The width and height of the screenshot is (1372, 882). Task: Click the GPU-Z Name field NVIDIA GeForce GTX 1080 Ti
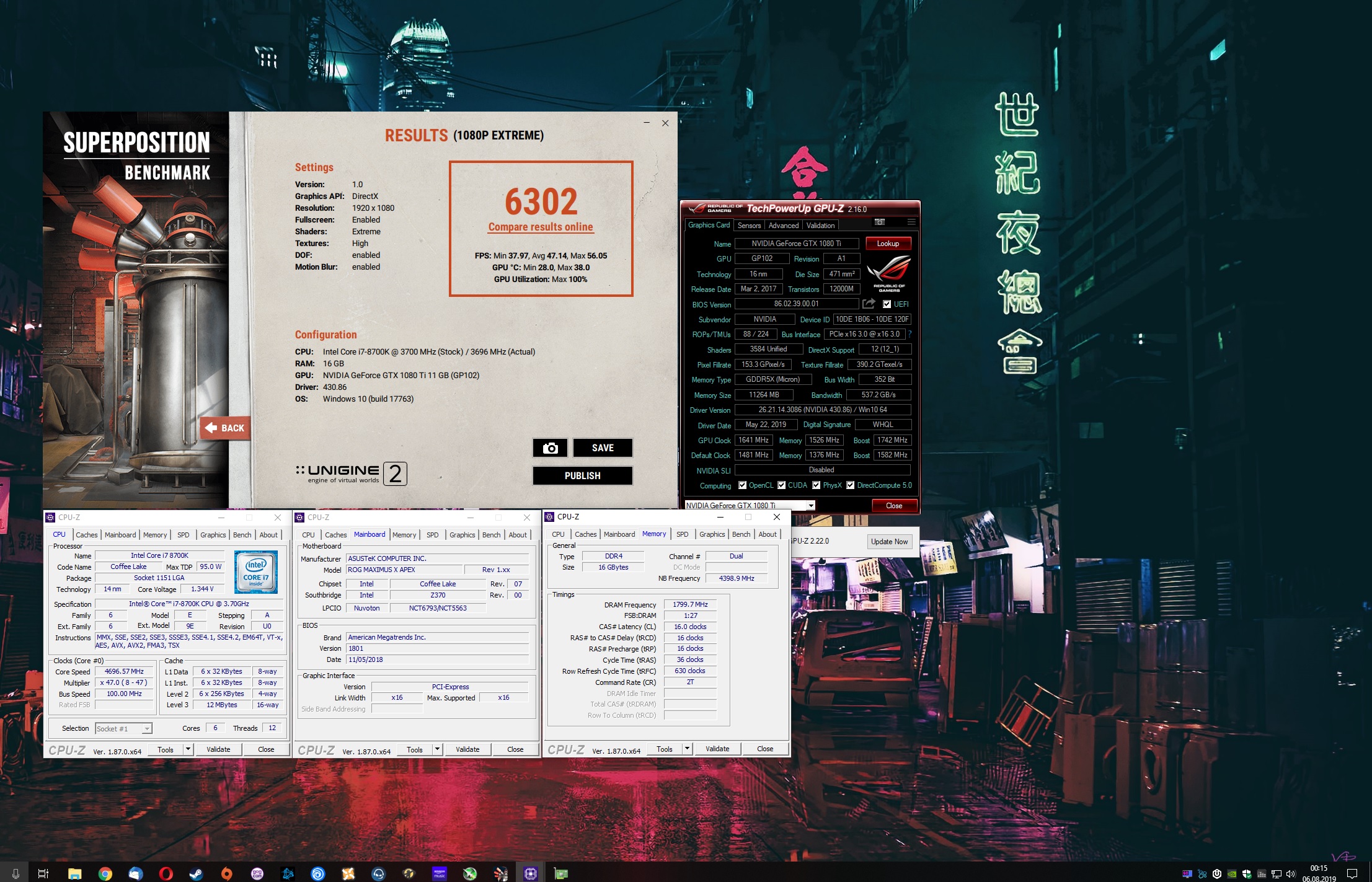coord(796,244)
